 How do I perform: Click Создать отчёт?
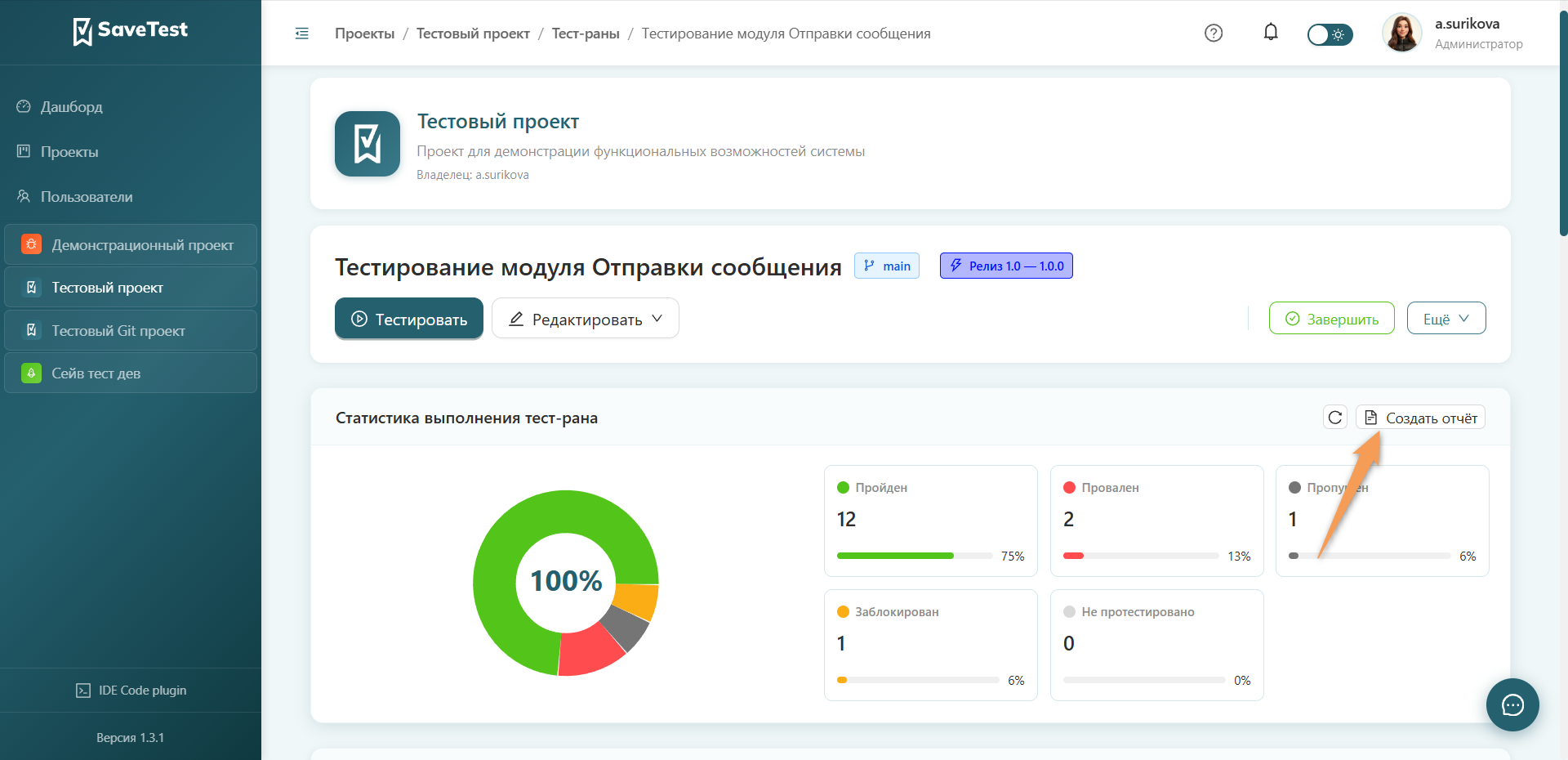1421,418
